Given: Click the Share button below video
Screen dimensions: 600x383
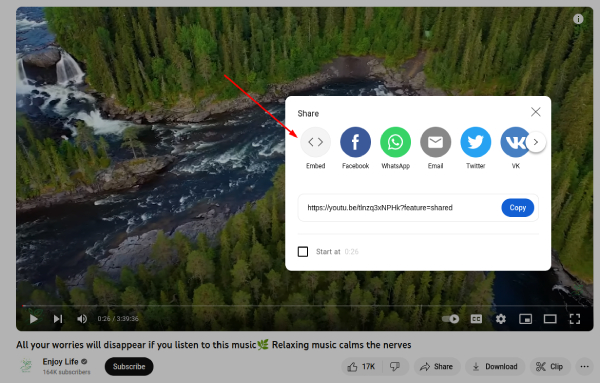Looking at the screenshot, I should [436, 367].
